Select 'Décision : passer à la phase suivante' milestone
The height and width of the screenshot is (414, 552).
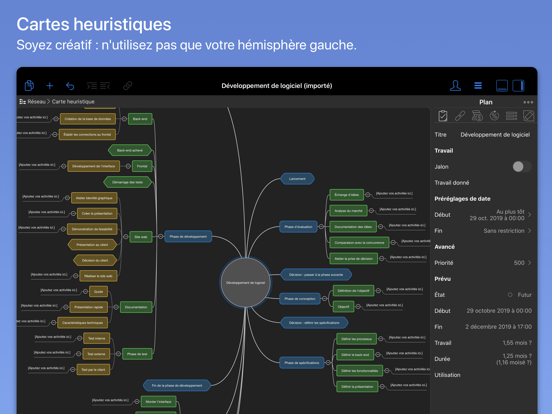tap(316, 275)
